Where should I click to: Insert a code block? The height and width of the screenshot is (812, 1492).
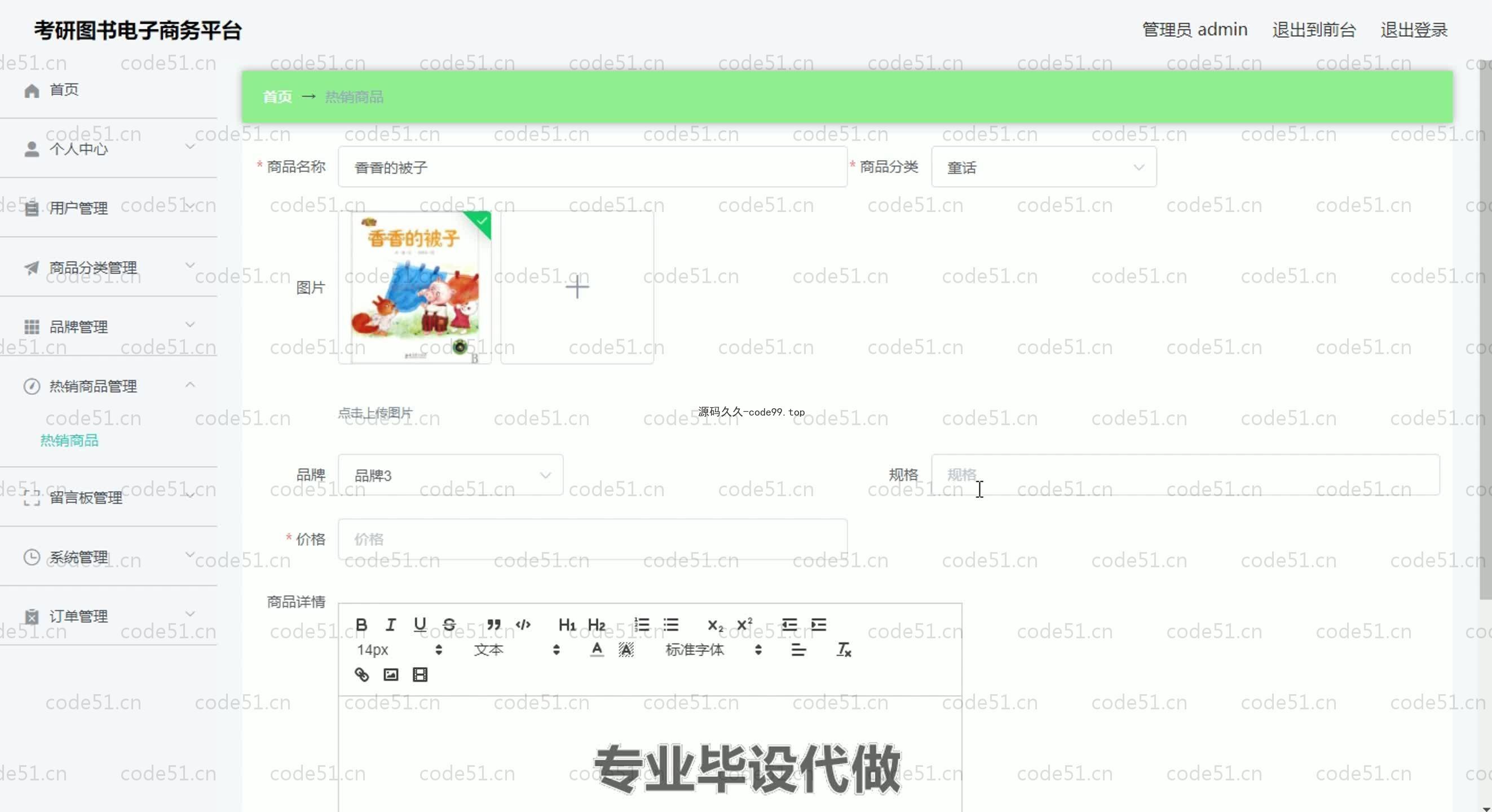click(x=523, y=624)
